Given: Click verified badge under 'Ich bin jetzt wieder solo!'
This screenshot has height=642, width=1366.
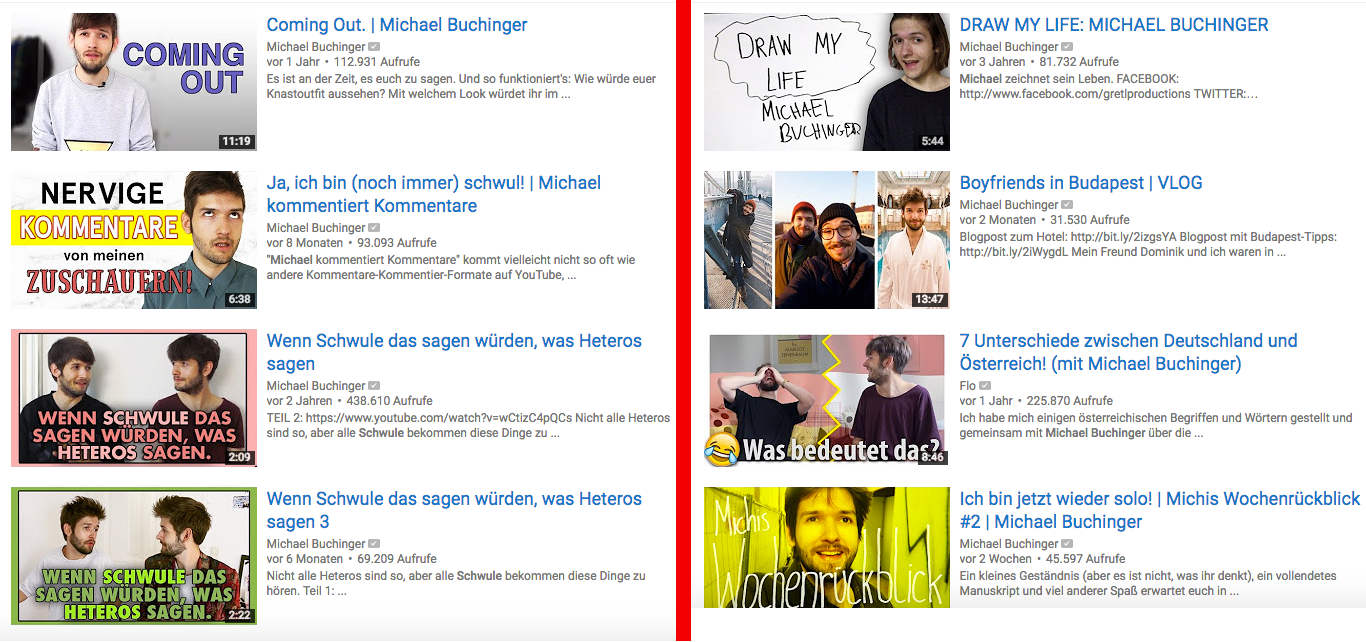Looking at the screenshot, I should (1067, 544).
